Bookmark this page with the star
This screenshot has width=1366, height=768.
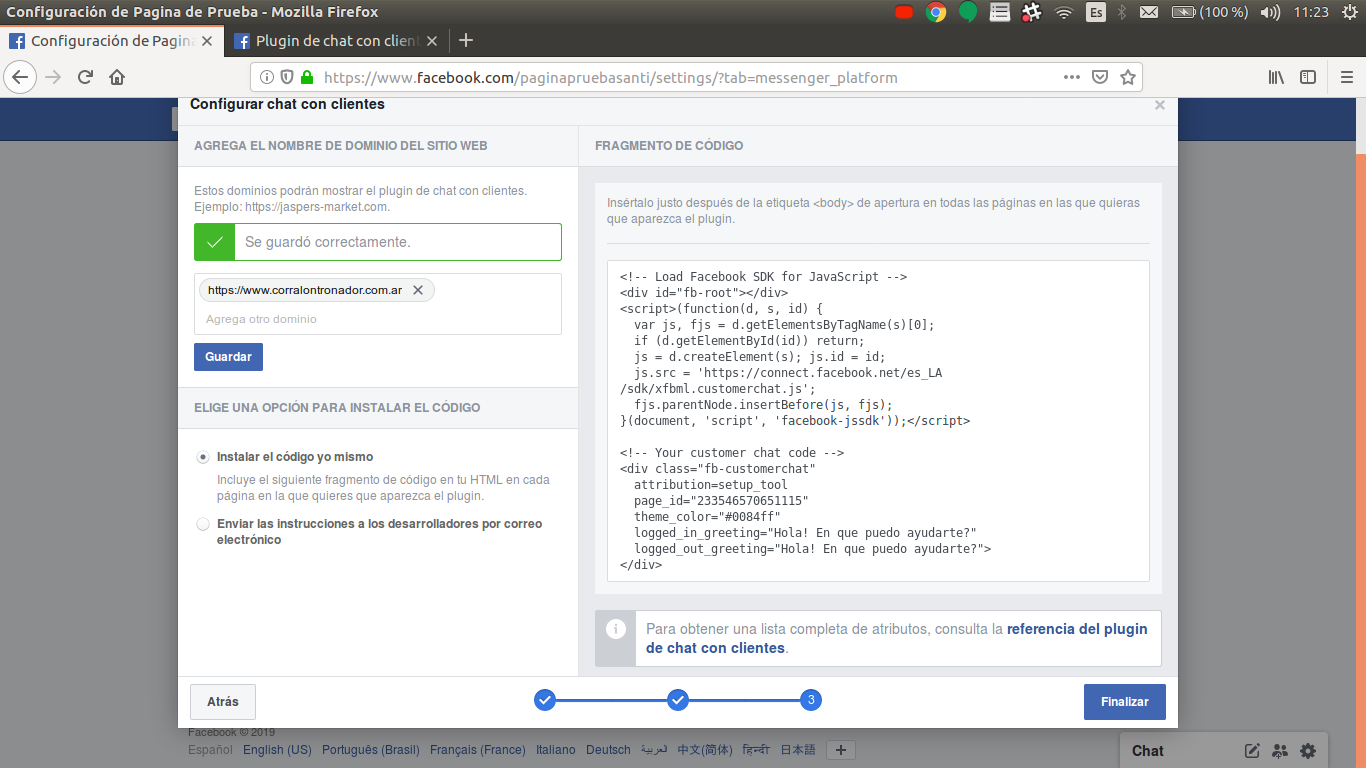tap(1128, 77)
